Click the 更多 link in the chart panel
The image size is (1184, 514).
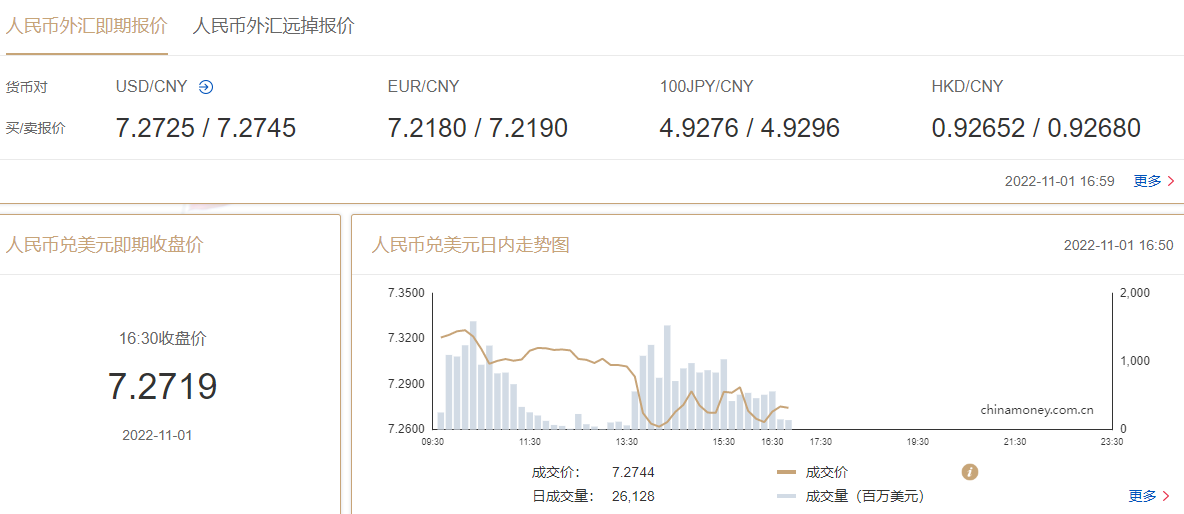pos(1142,496)
